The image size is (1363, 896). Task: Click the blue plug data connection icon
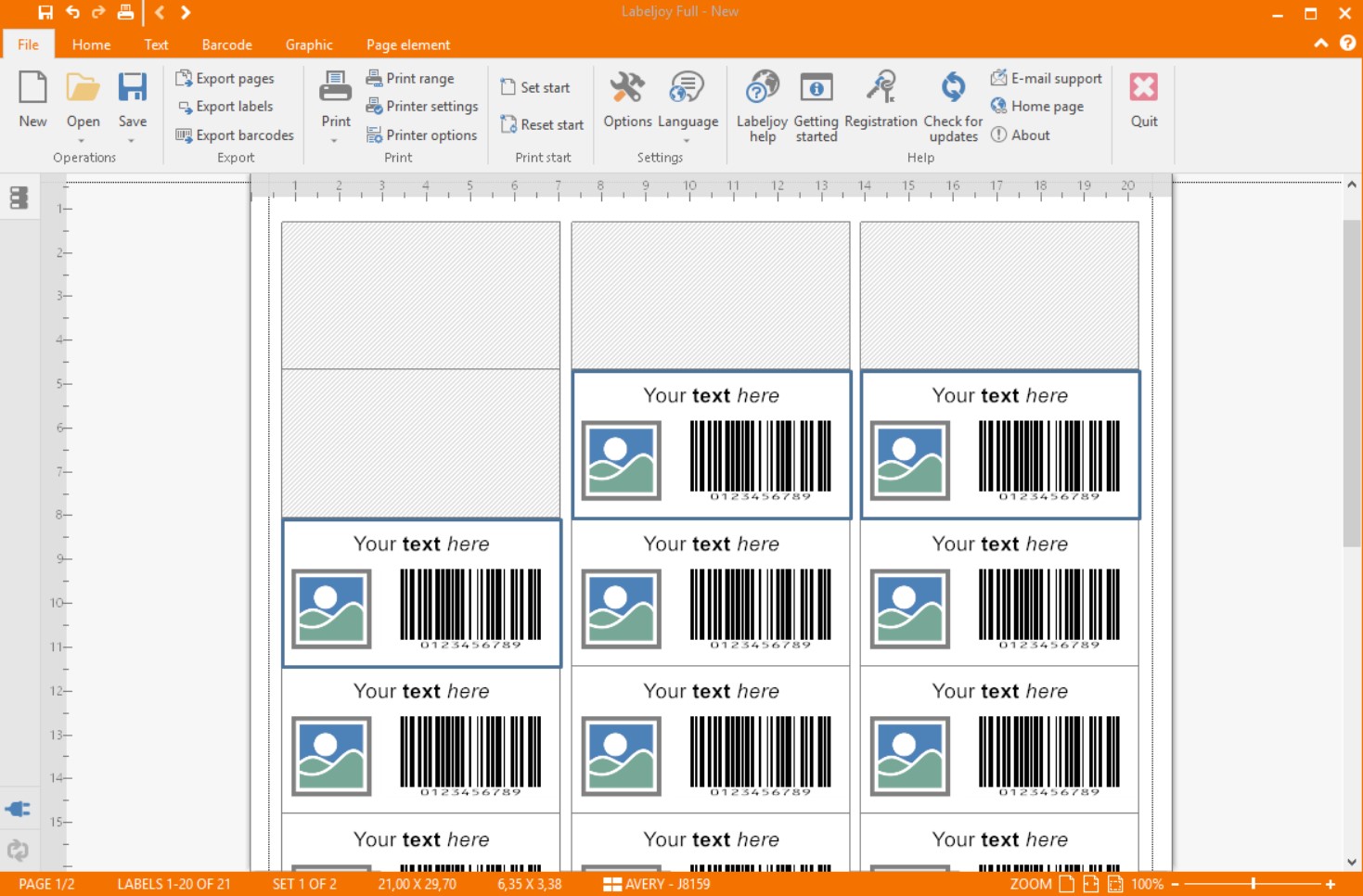(18, 809)
